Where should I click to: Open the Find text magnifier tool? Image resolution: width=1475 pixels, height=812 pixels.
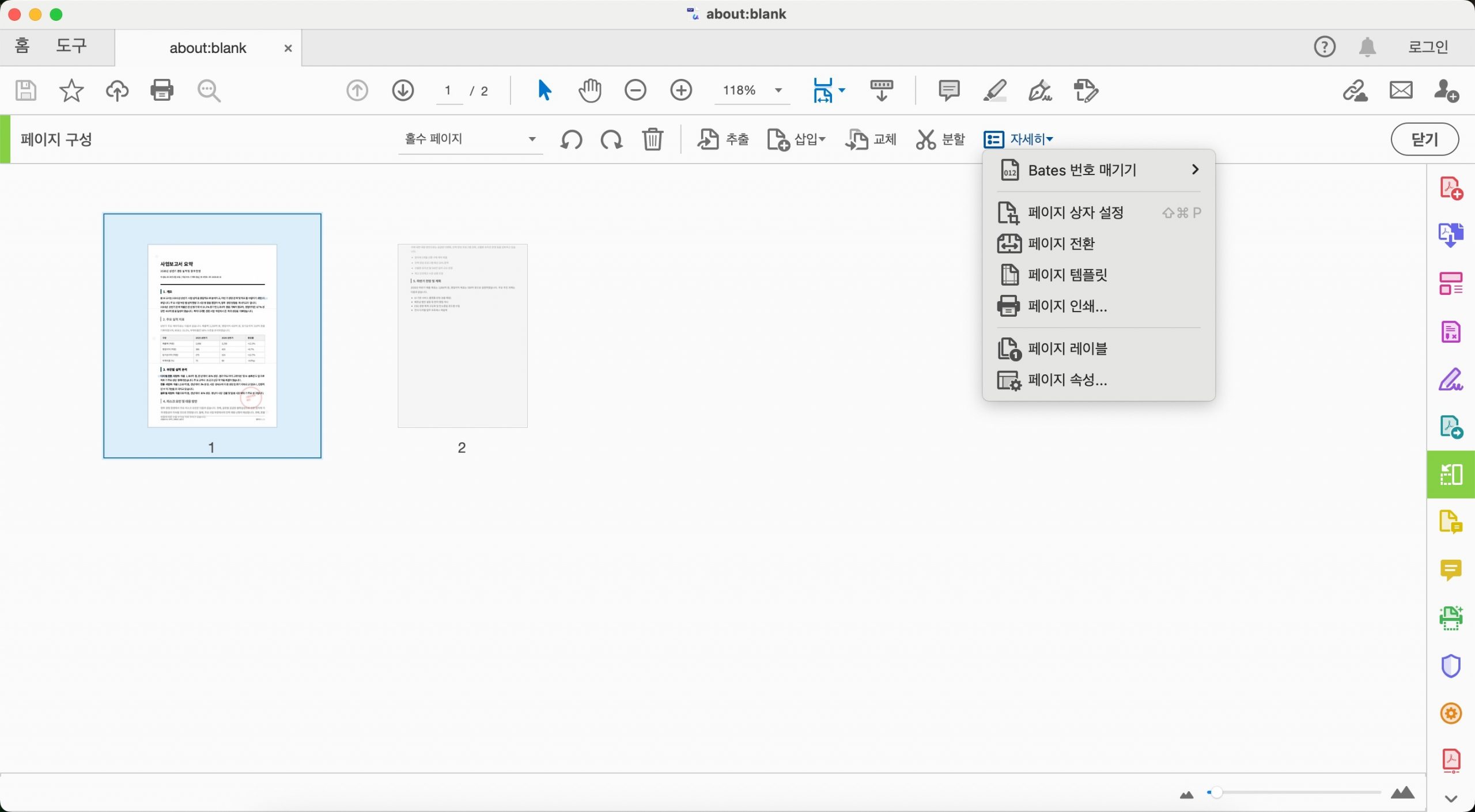[209, 90]
